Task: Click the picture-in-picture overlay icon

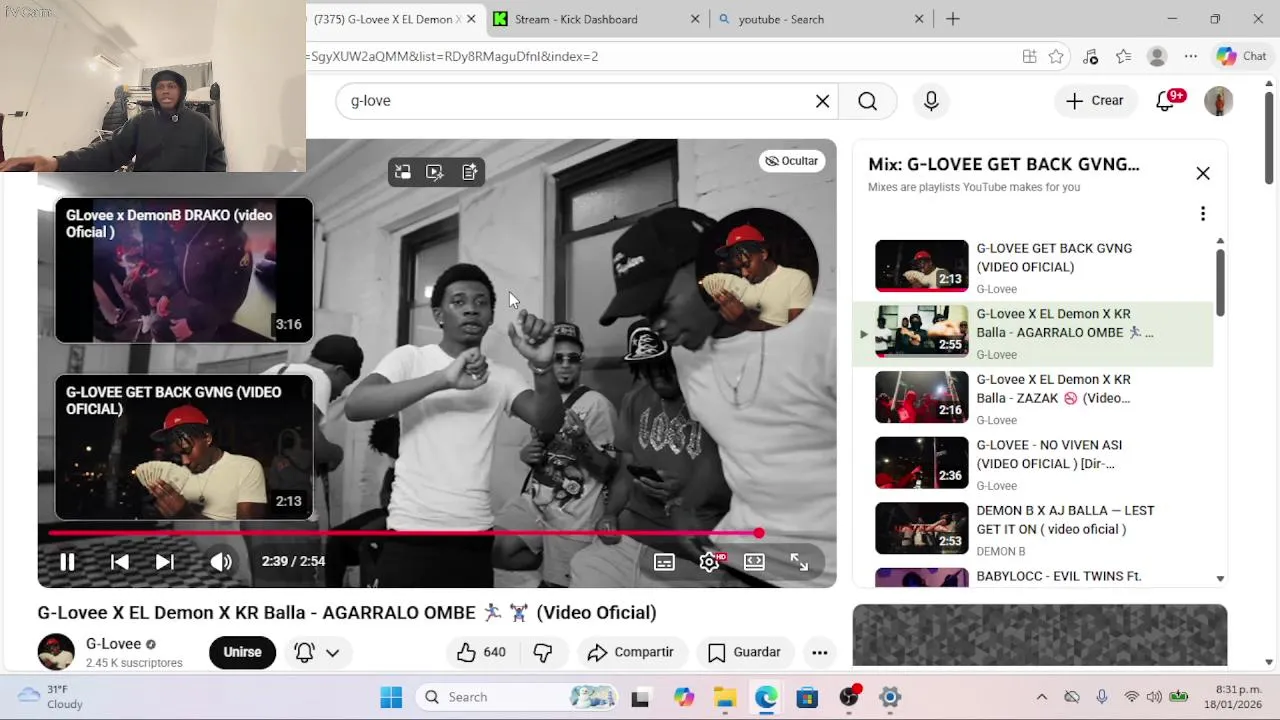Action: [403, 172]
